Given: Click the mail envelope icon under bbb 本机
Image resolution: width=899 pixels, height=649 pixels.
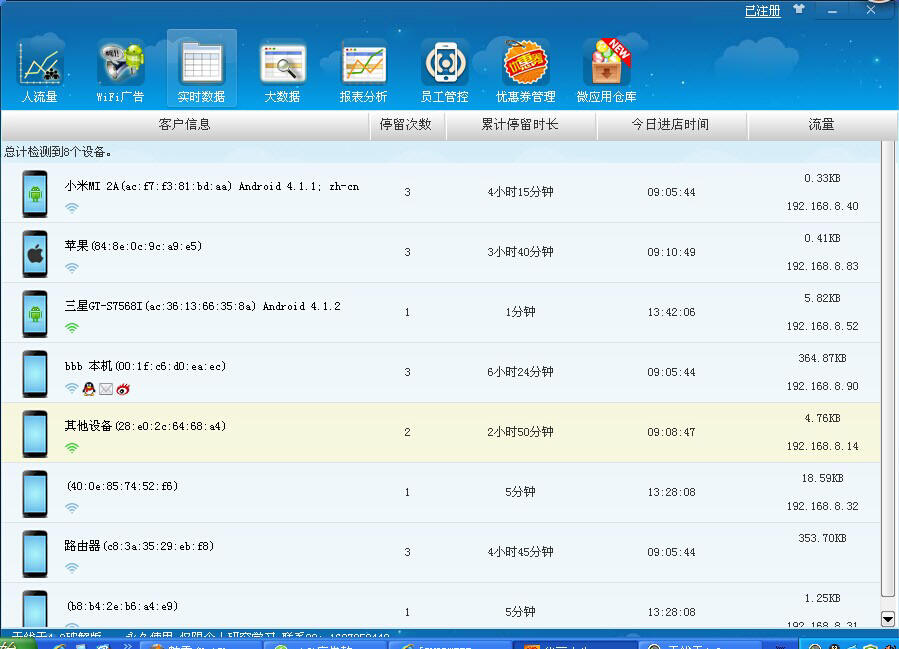Looking at the screenshot, I should point(106,389).
